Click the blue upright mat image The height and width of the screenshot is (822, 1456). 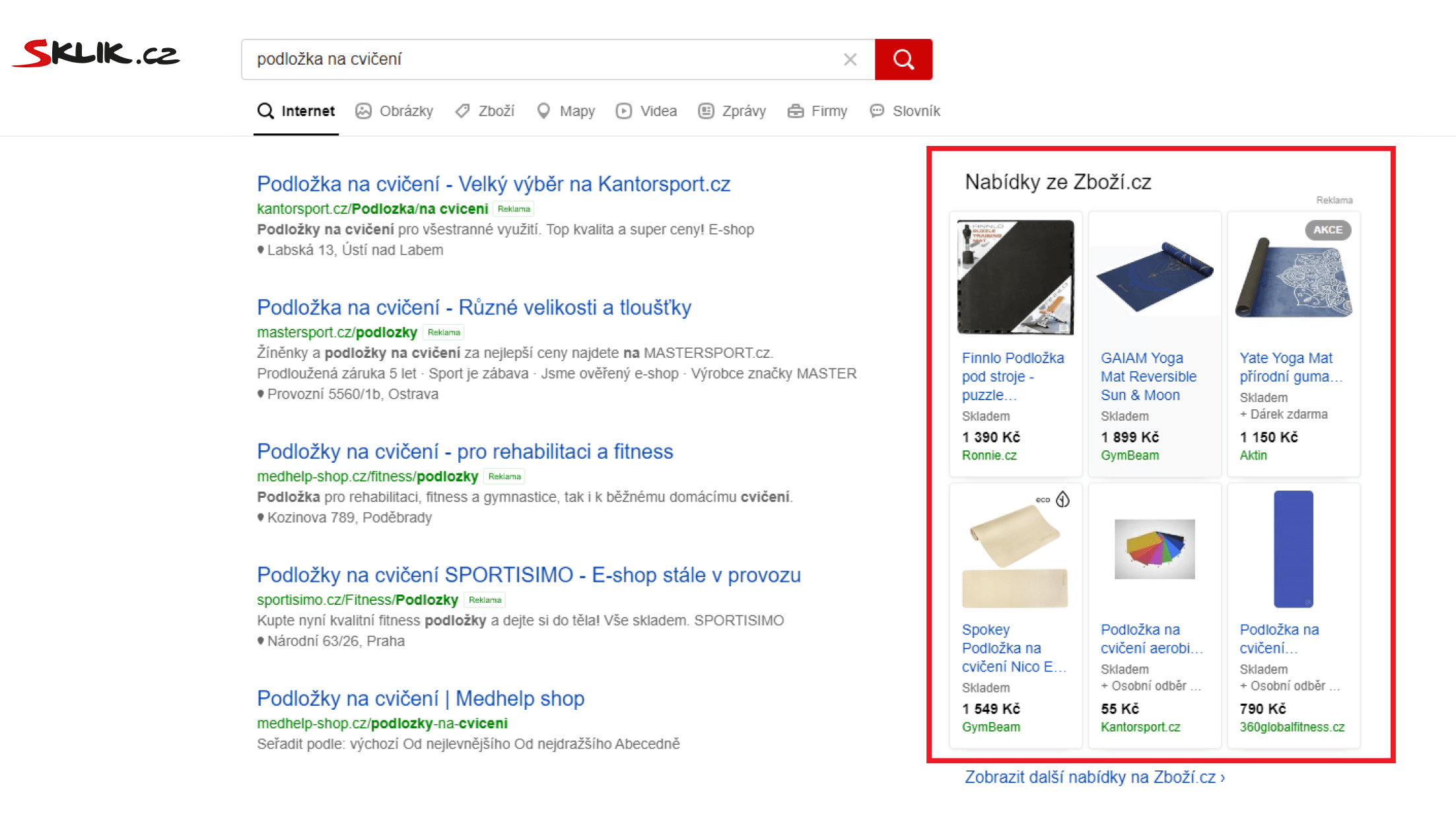pos(1294,549)
